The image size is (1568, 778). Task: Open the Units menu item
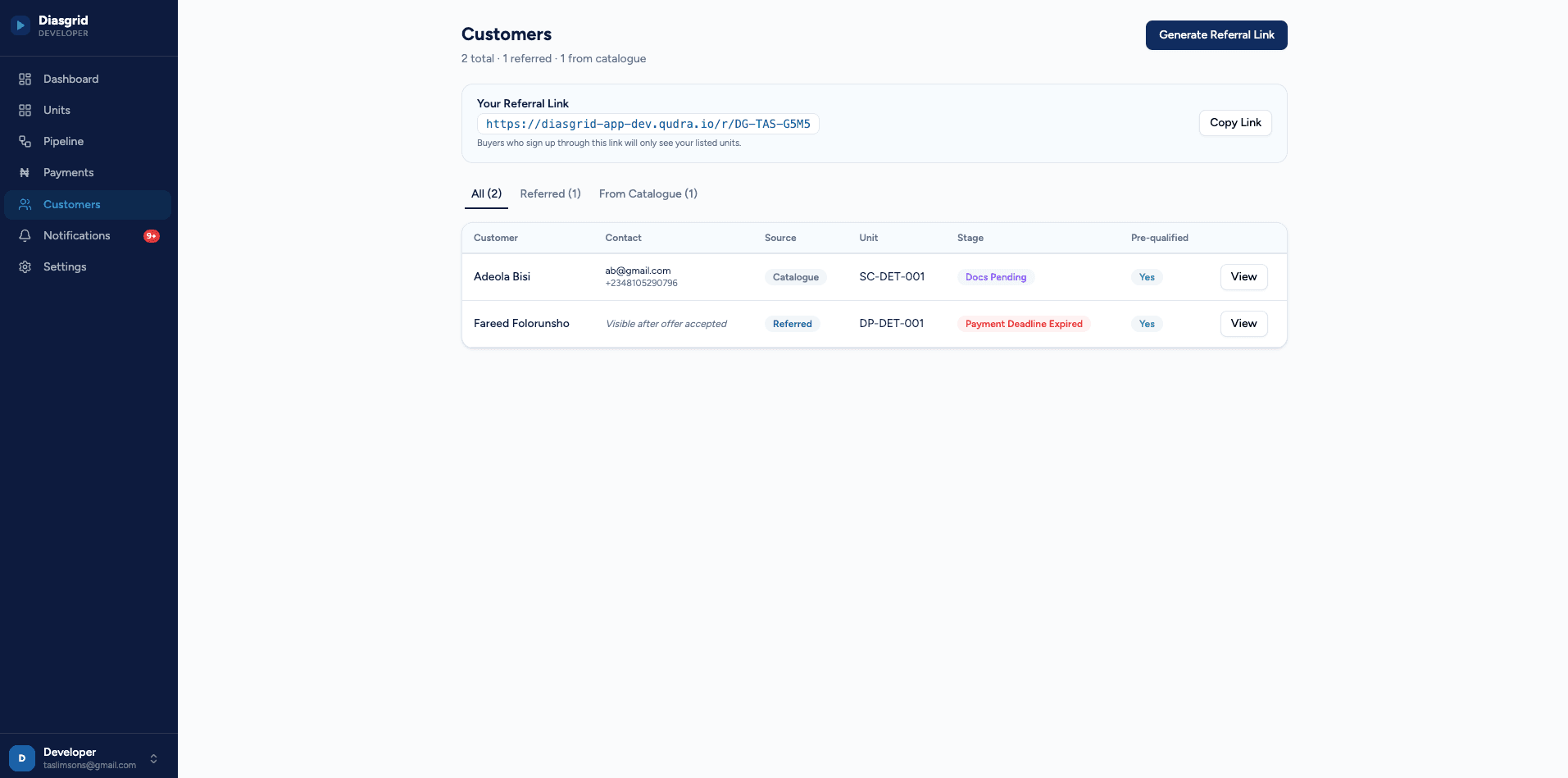pos(88,110)
